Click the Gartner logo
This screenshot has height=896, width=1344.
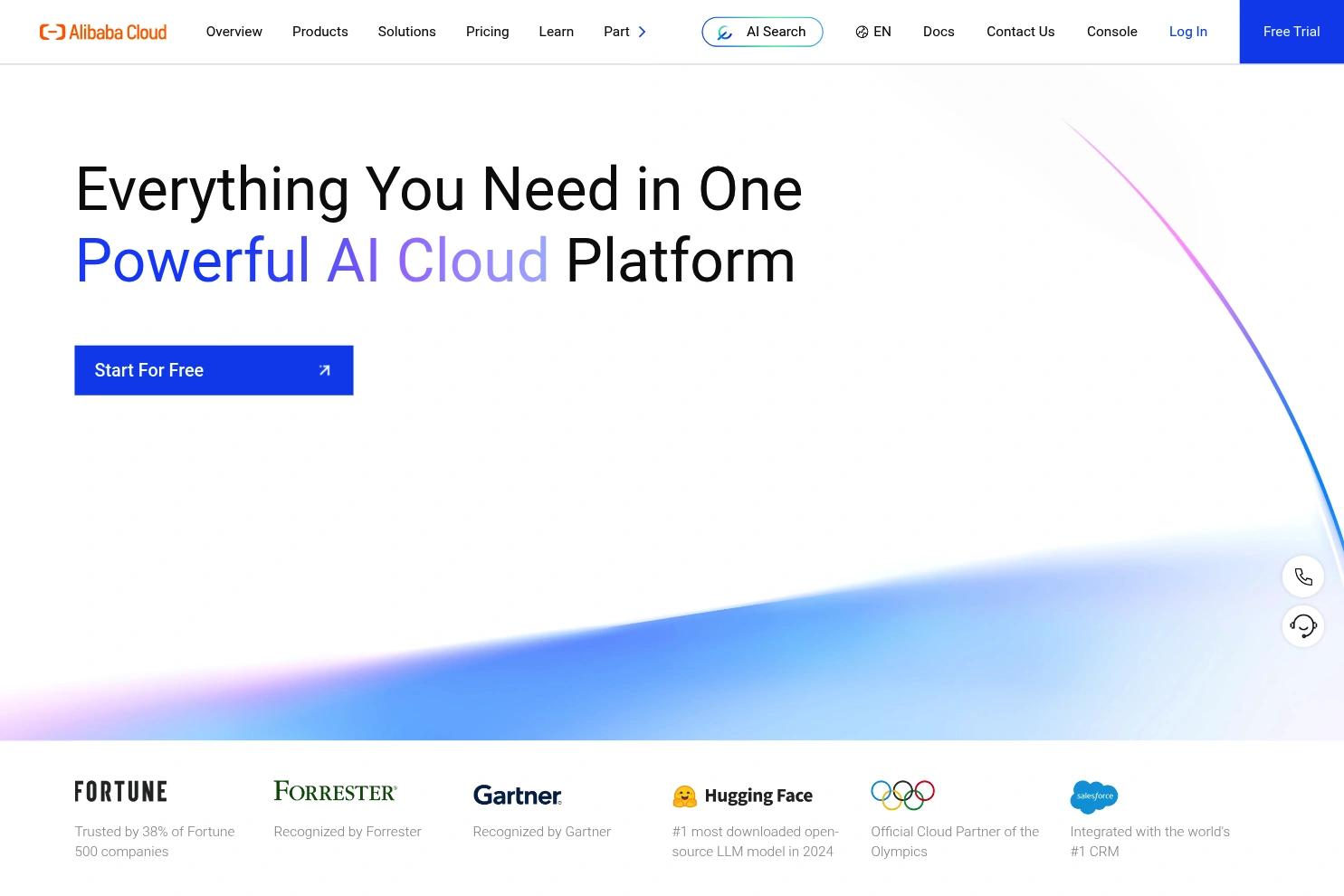pos(517,795)
